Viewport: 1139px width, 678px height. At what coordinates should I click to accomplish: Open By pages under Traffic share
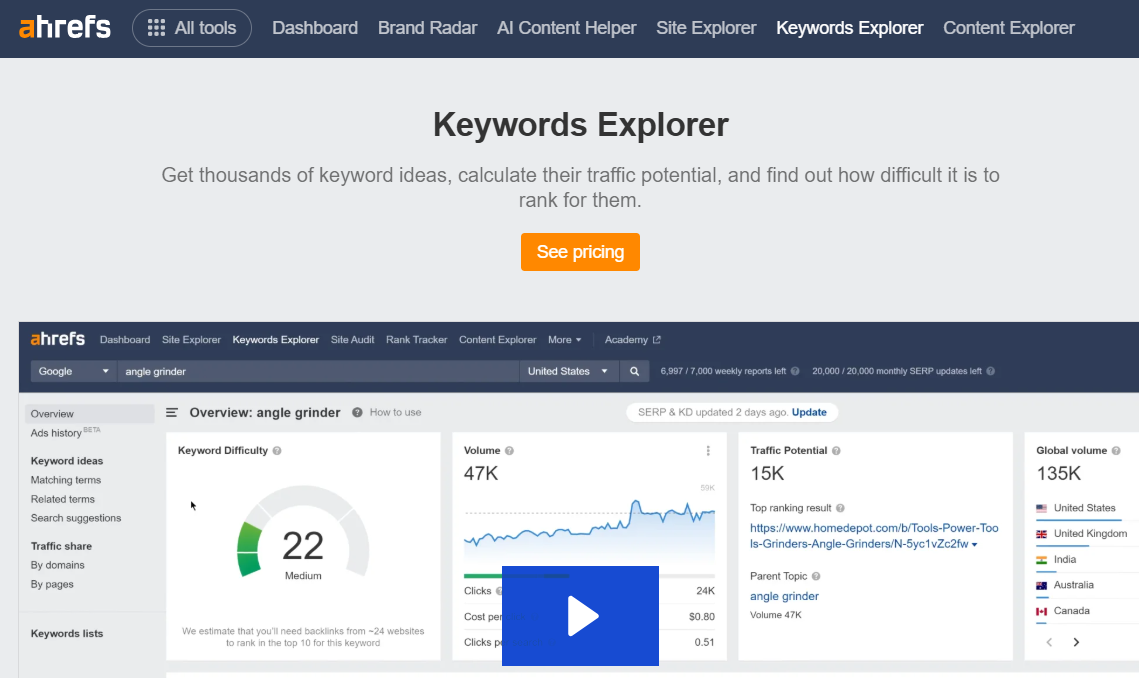click(52, 584)
